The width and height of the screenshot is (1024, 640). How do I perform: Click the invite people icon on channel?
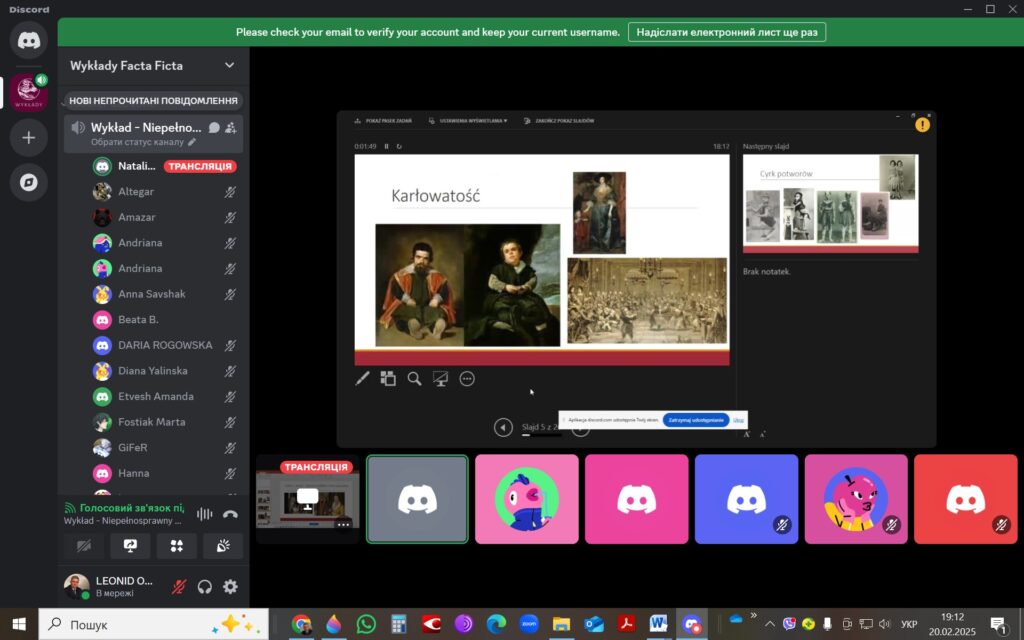pyautogui.click(x=231, y=128)
